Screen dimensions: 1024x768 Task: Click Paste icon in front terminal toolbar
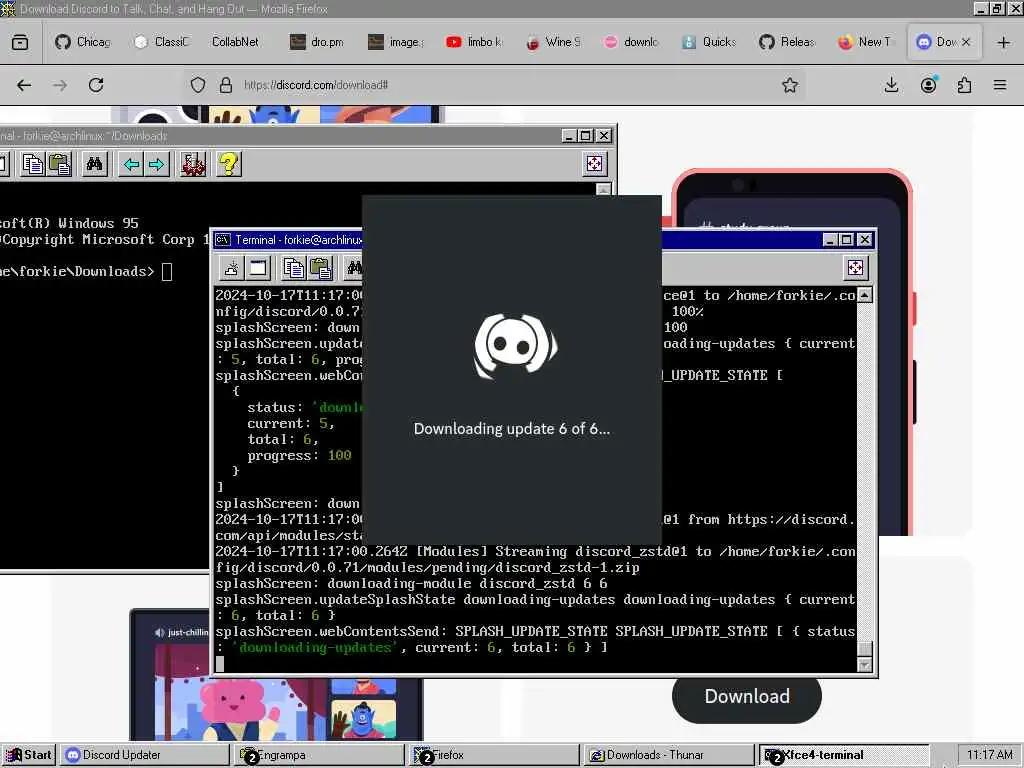pos(320,268)
